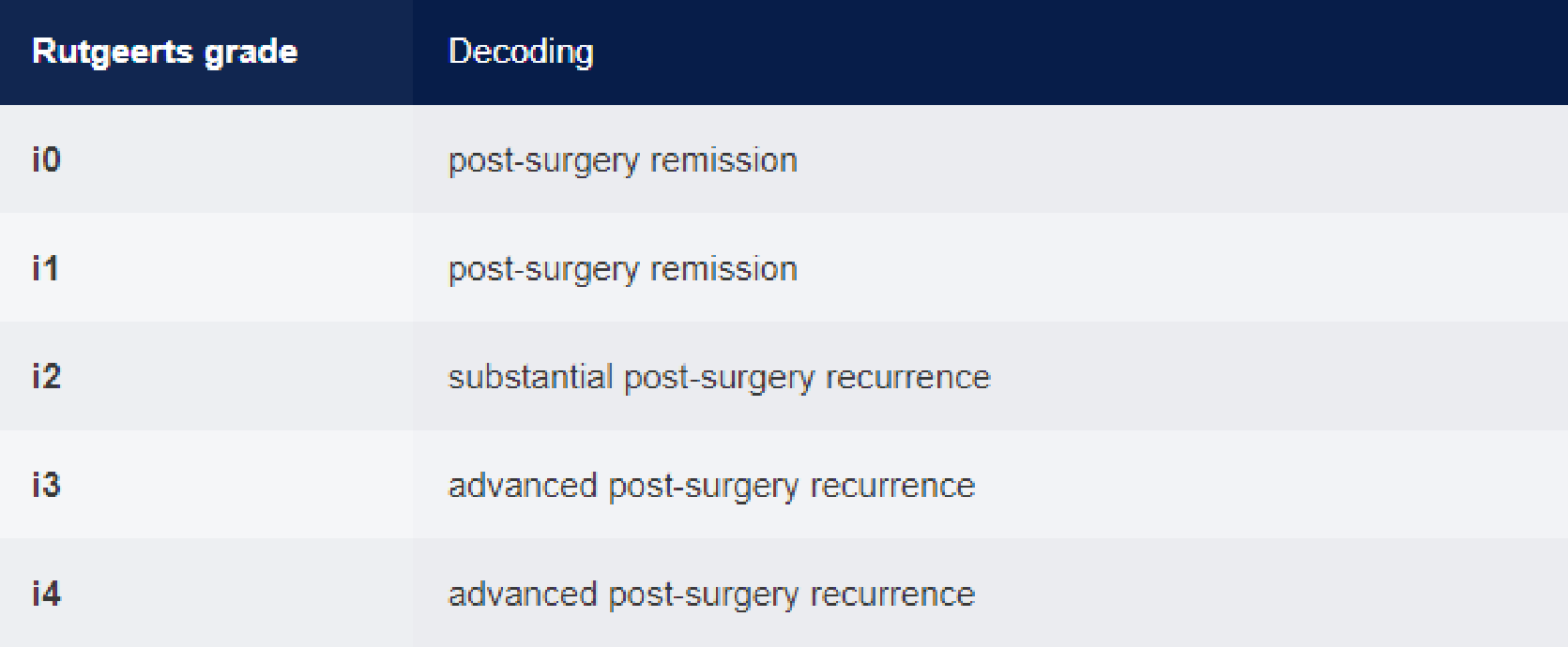The height and width of the screenshot is (647, 1568).
Task: Click the decoding text in the i4 row
Action: point(711,594)
